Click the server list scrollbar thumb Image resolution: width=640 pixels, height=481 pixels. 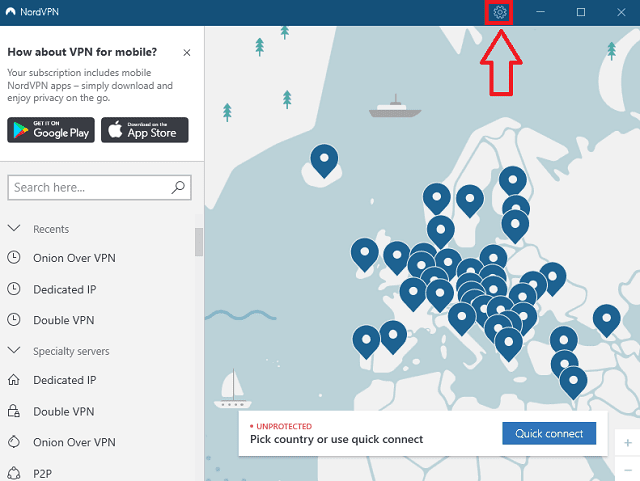(x=199, y=242)
